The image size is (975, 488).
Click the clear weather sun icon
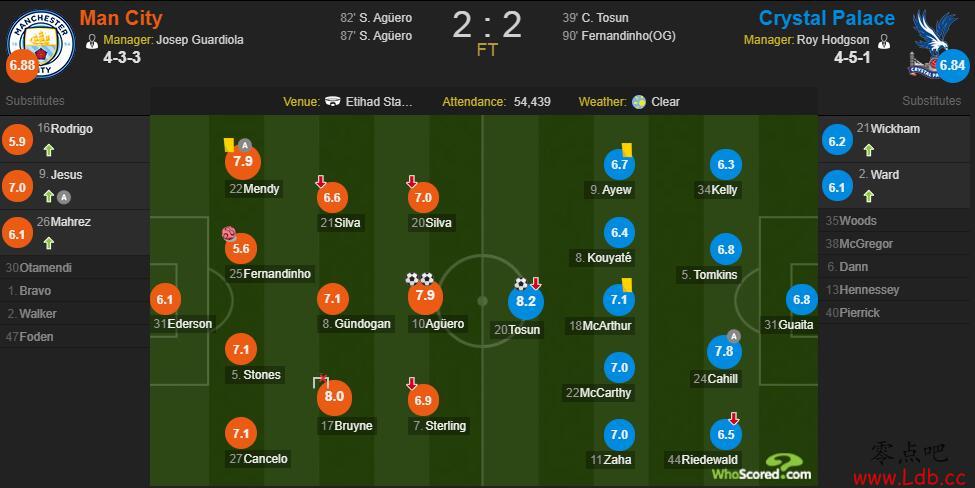point(639,102)
